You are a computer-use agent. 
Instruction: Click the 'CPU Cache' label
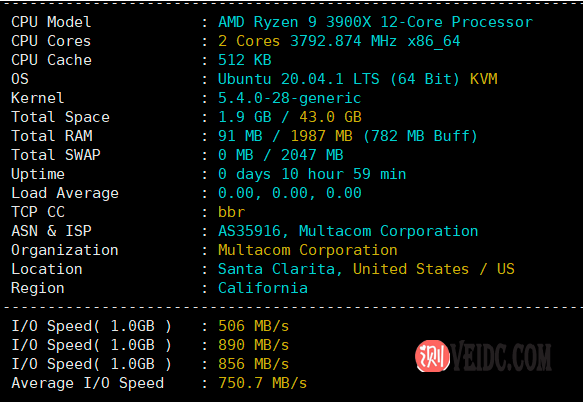click(x=51, y=60)
